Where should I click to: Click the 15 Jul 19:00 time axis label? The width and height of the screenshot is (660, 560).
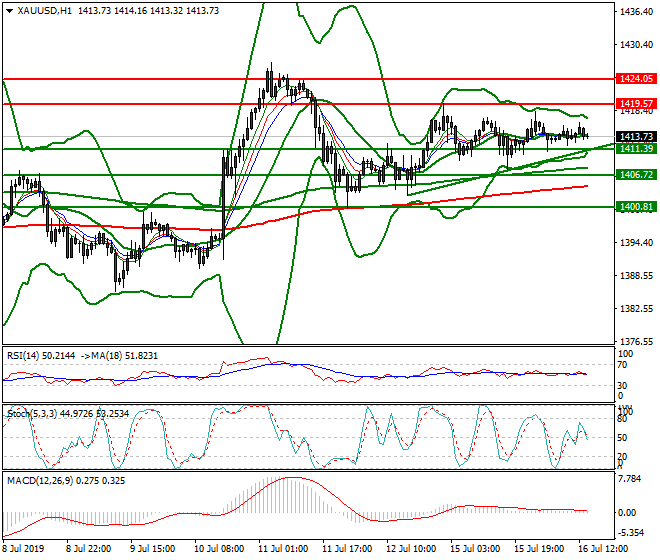point(539,549)
